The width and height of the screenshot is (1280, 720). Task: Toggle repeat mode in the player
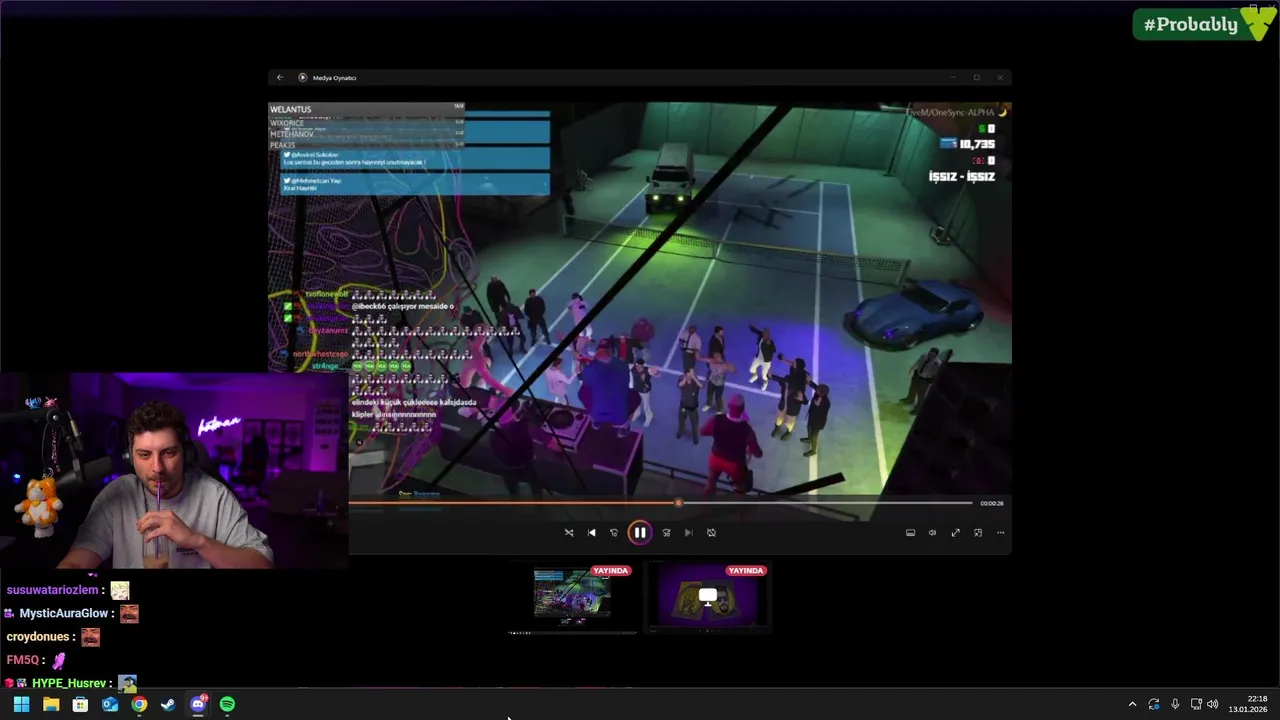point(711,533)
